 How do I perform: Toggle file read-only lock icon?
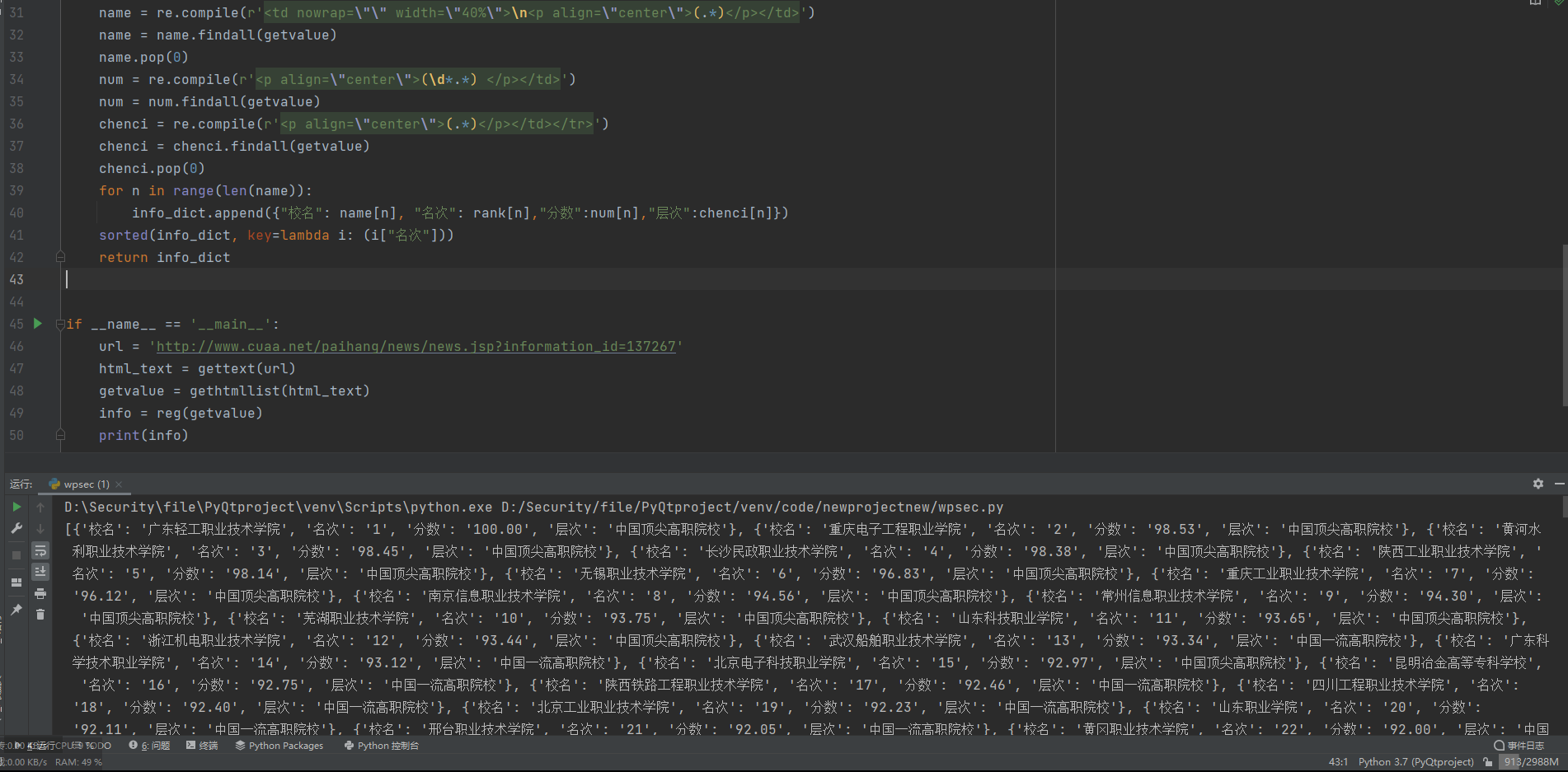1487,762
